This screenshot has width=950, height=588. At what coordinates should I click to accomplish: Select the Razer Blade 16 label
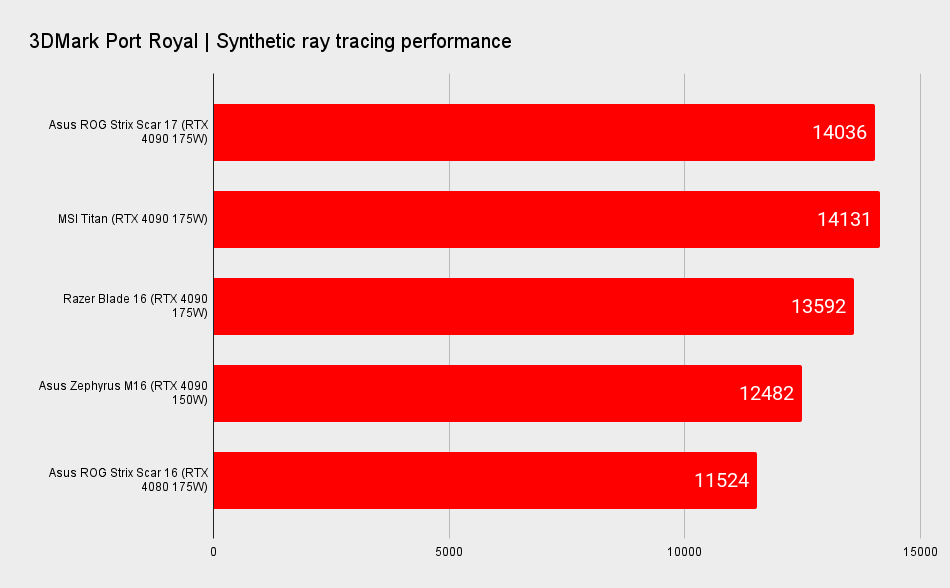pos(135,306)
